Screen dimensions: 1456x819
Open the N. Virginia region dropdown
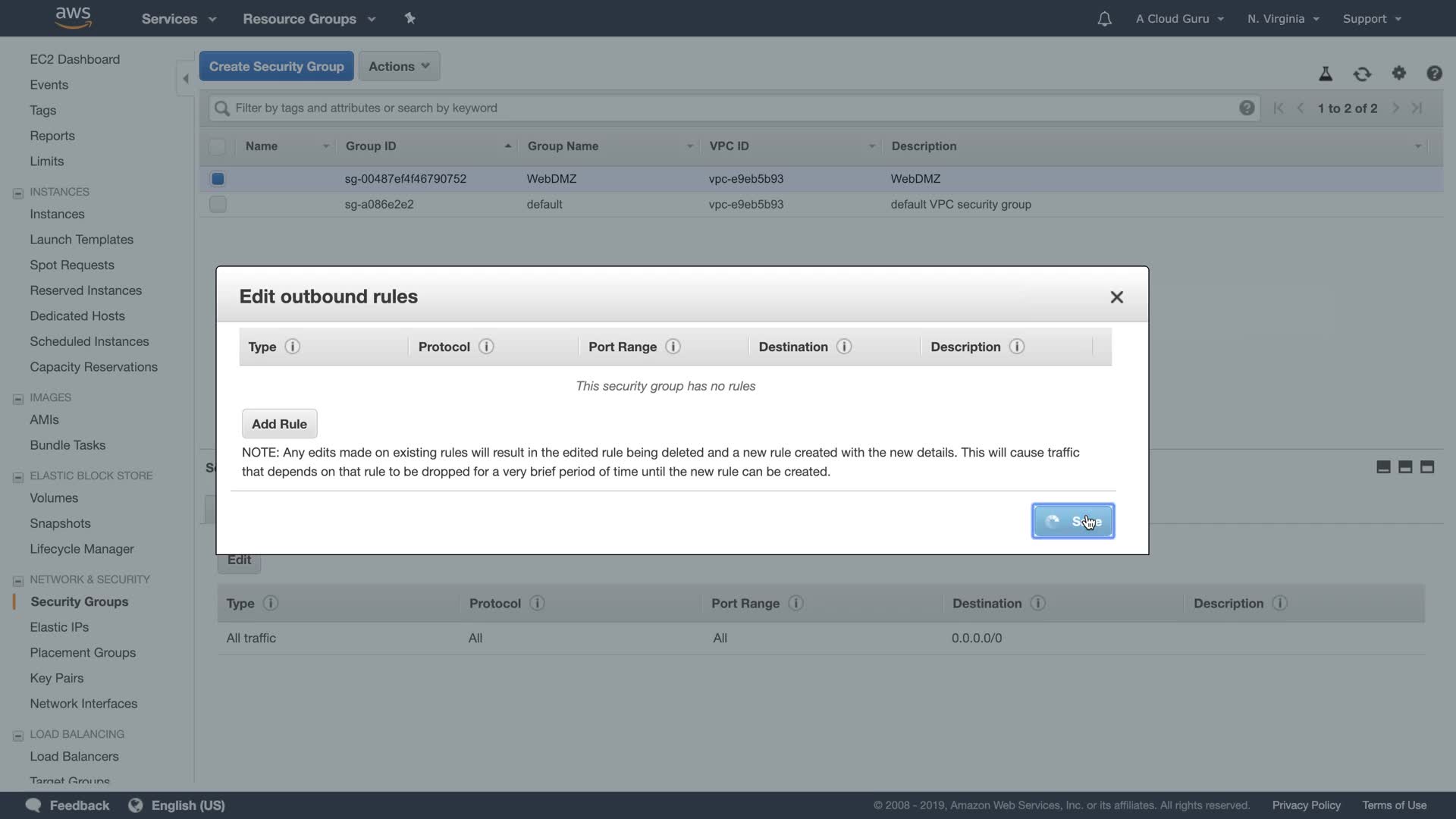(1282, 19)
